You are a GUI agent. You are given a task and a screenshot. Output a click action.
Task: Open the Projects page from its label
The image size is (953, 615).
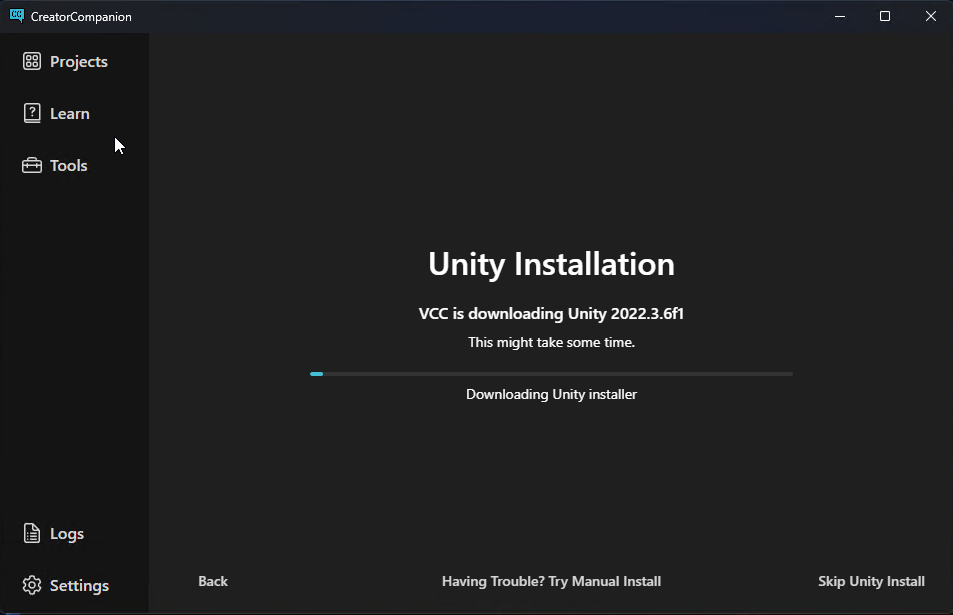point(79,62)
